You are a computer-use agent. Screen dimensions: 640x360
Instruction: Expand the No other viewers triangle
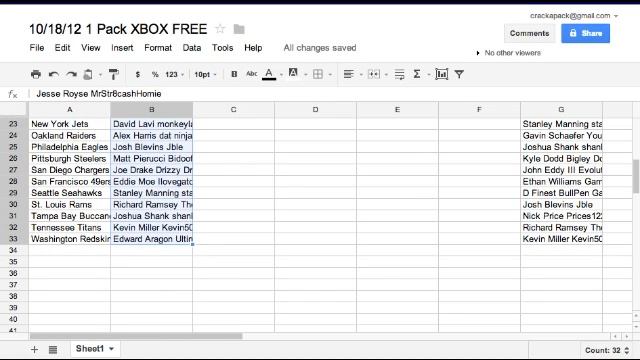coord(478,53)
